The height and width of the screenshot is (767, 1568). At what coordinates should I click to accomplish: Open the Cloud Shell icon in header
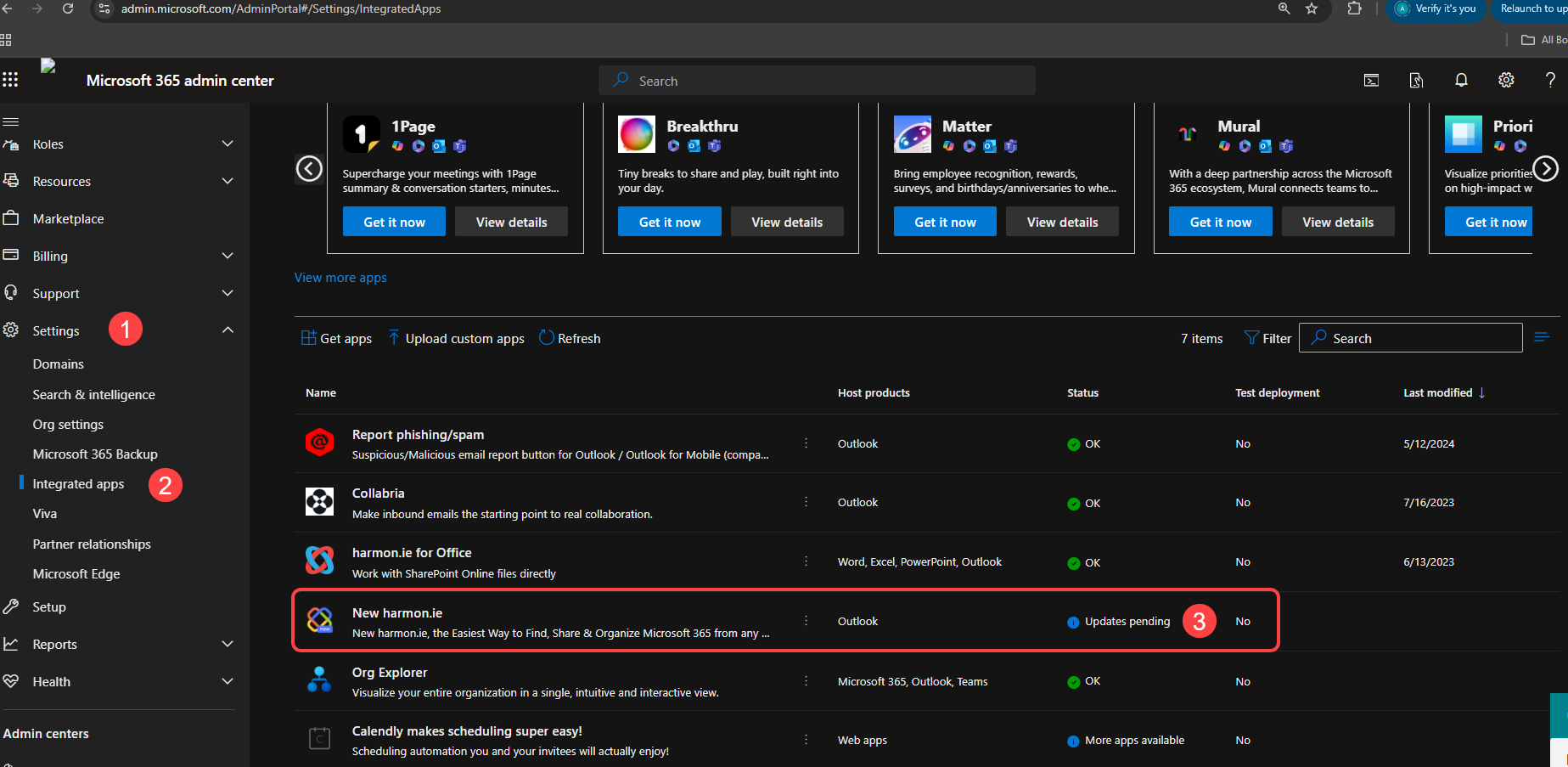coord(1371,81)
